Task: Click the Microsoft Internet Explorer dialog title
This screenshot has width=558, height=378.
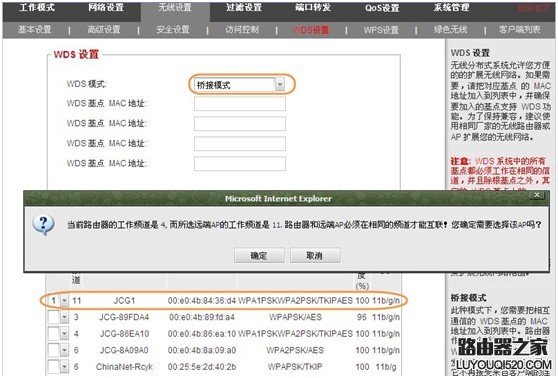Action: 278,199
